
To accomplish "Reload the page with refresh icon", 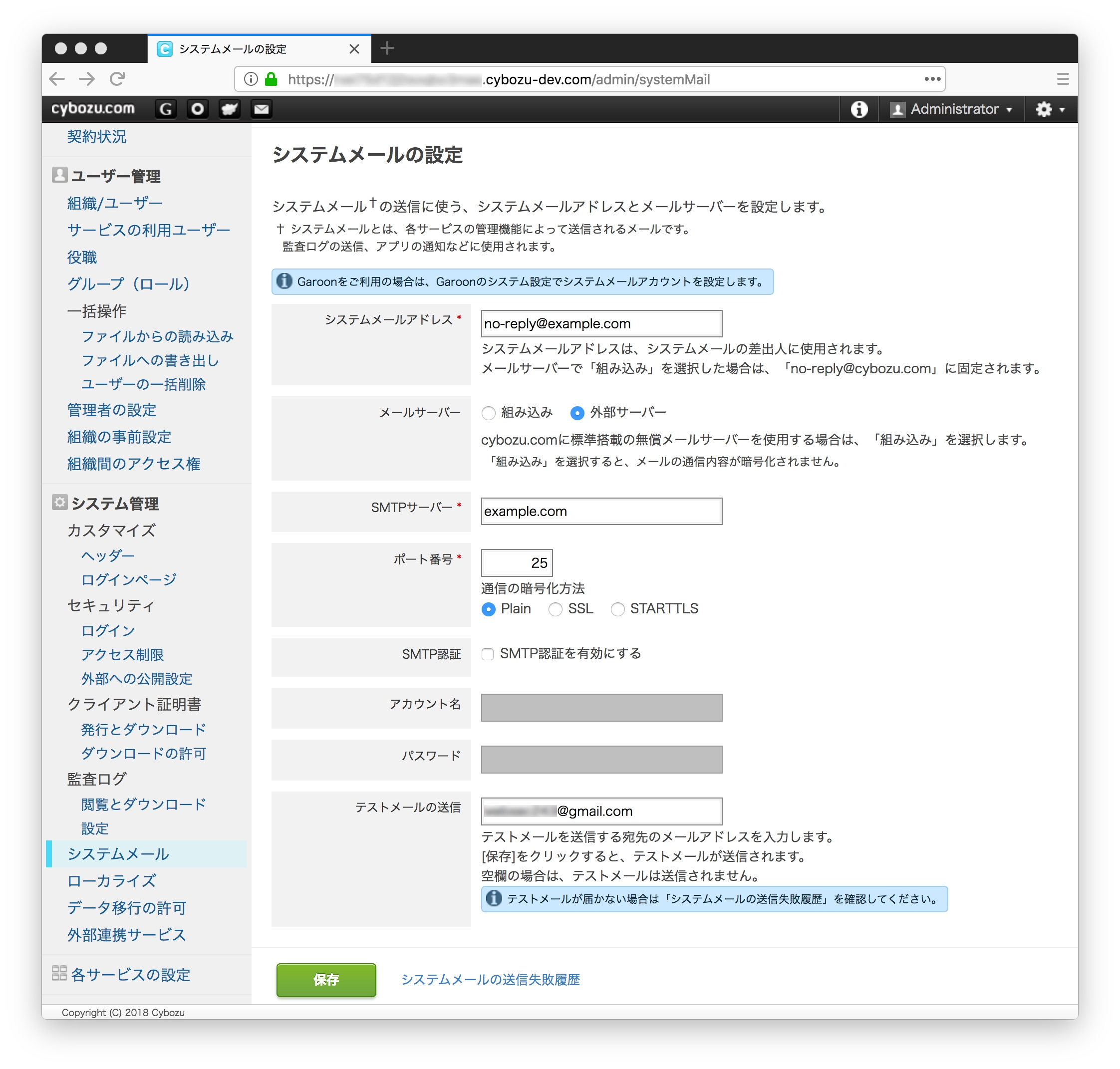I will tap(117, 79).
